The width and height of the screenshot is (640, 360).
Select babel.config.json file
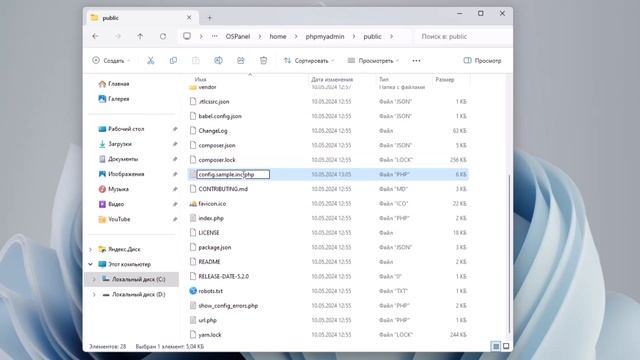pyautogui.click(x=220, y=116)
